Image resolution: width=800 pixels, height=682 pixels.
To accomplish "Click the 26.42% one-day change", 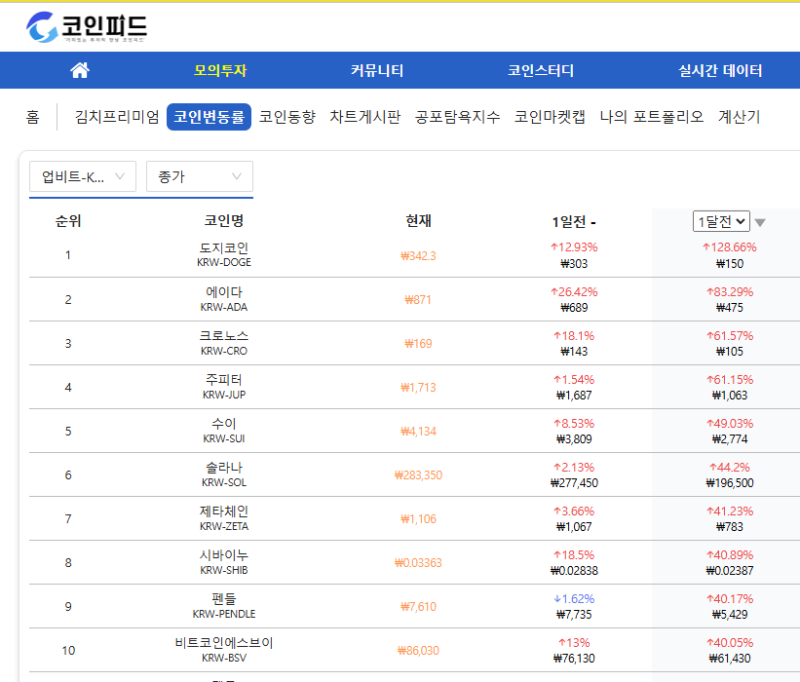I will pos(574,292).
